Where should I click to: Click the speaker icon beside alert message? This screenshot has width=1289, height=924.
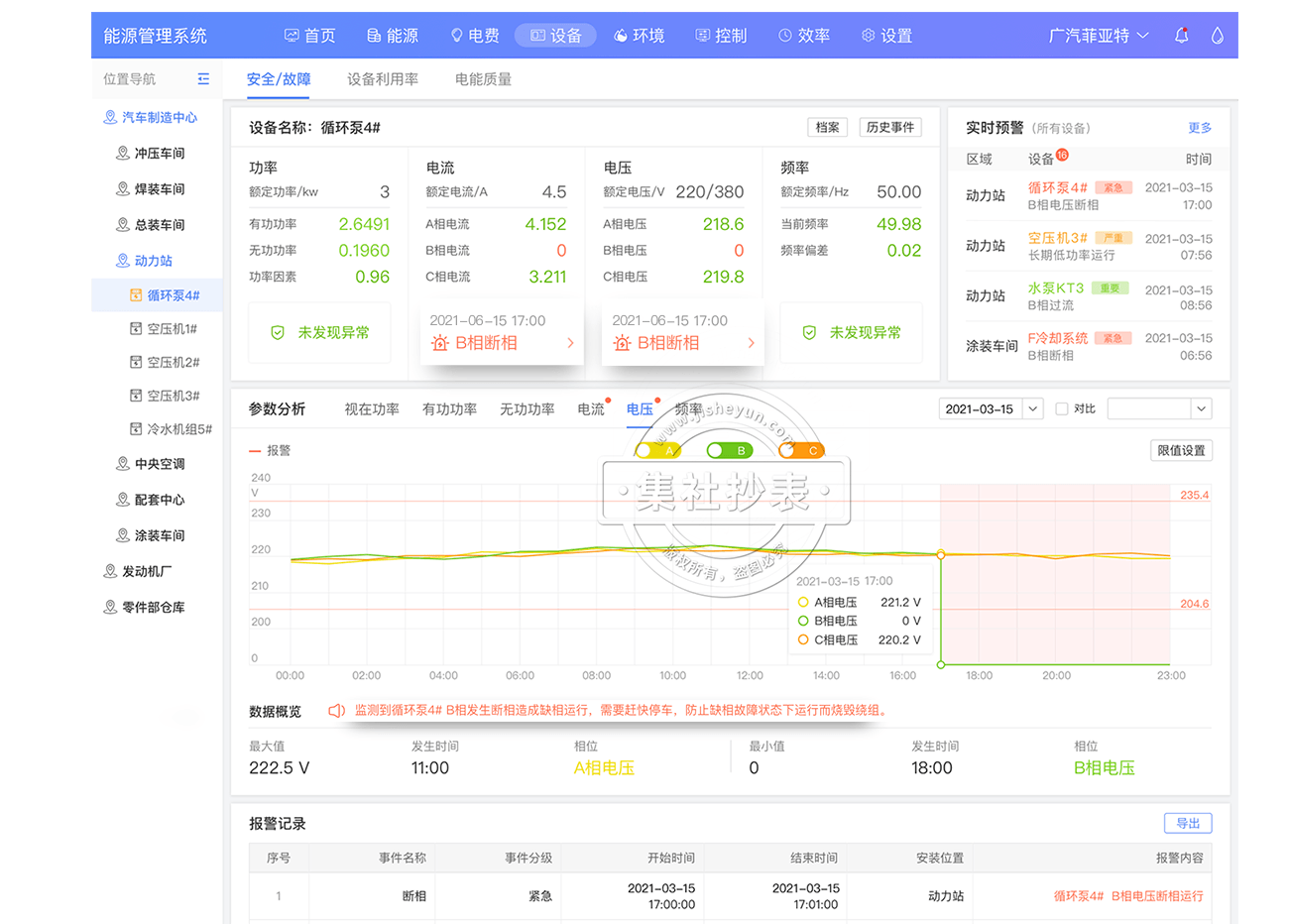point(336,710)
